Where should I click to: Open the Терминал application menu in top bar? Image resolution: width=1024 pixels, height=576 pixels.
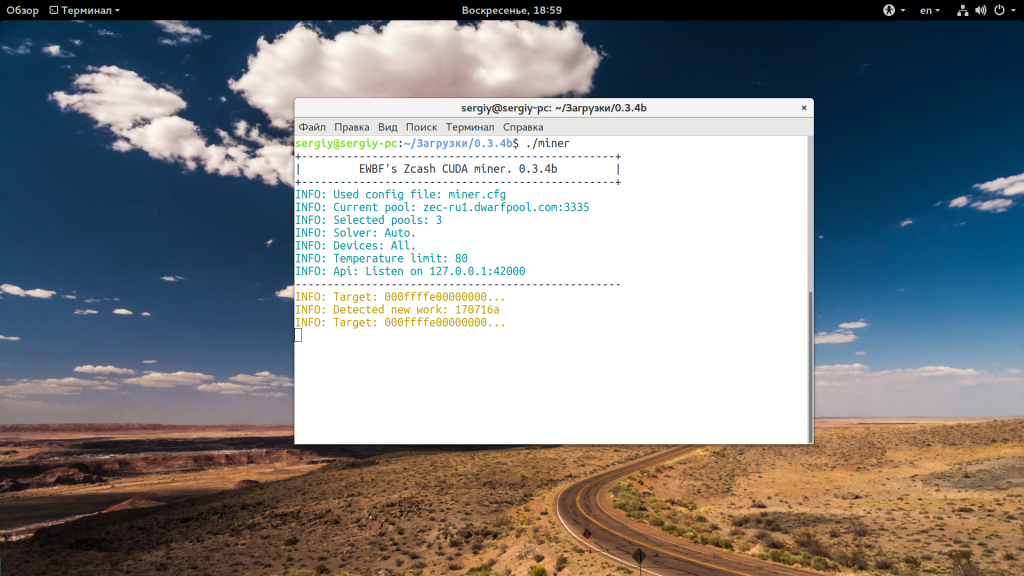click(85, 10)
